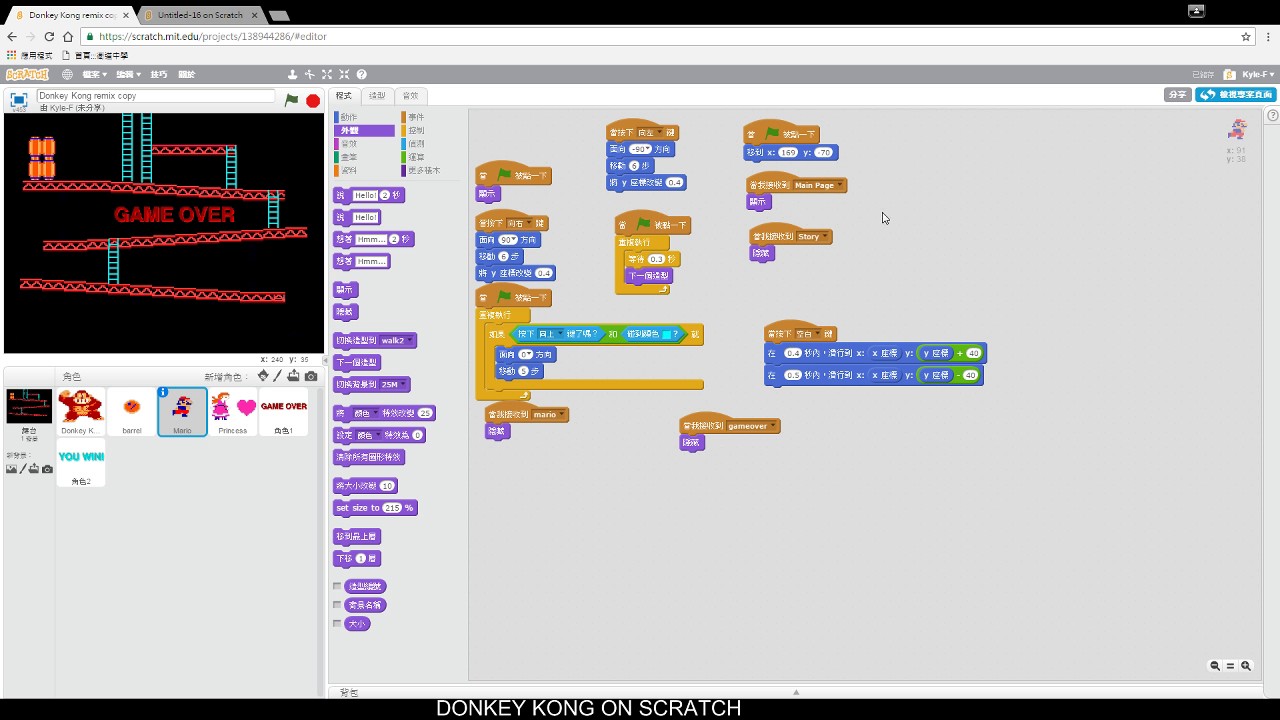1280x720 pixels.
Task: Switch to the Costumes tab
Action: coord(377,96)
